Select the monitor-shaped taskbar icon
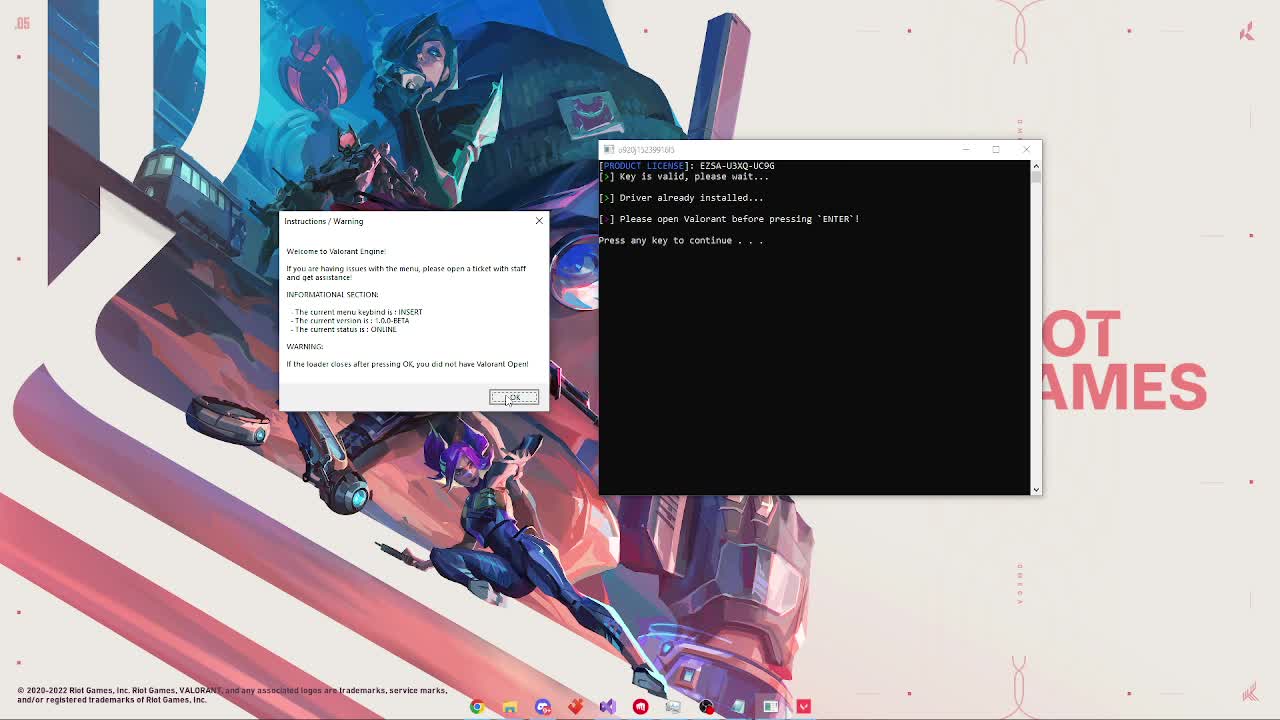The width and height of the screenshot is (1280, 720). tap(673, 707)
